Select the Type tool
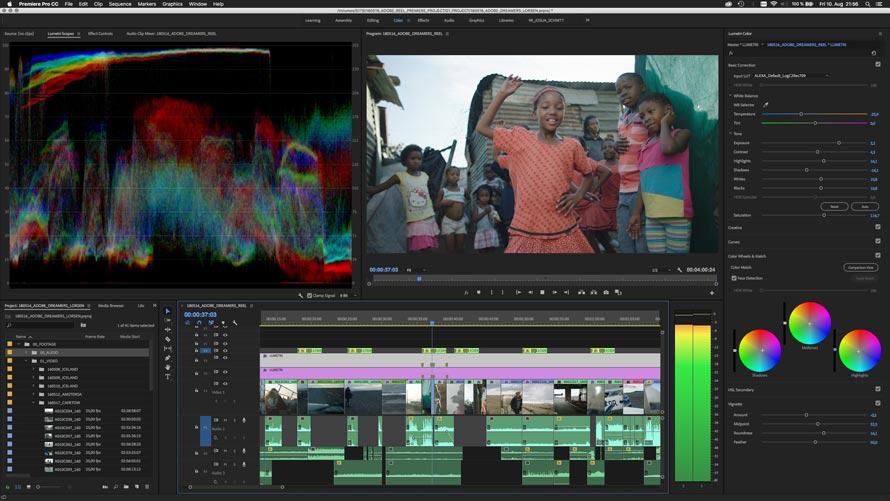 (x=167, y=377)
